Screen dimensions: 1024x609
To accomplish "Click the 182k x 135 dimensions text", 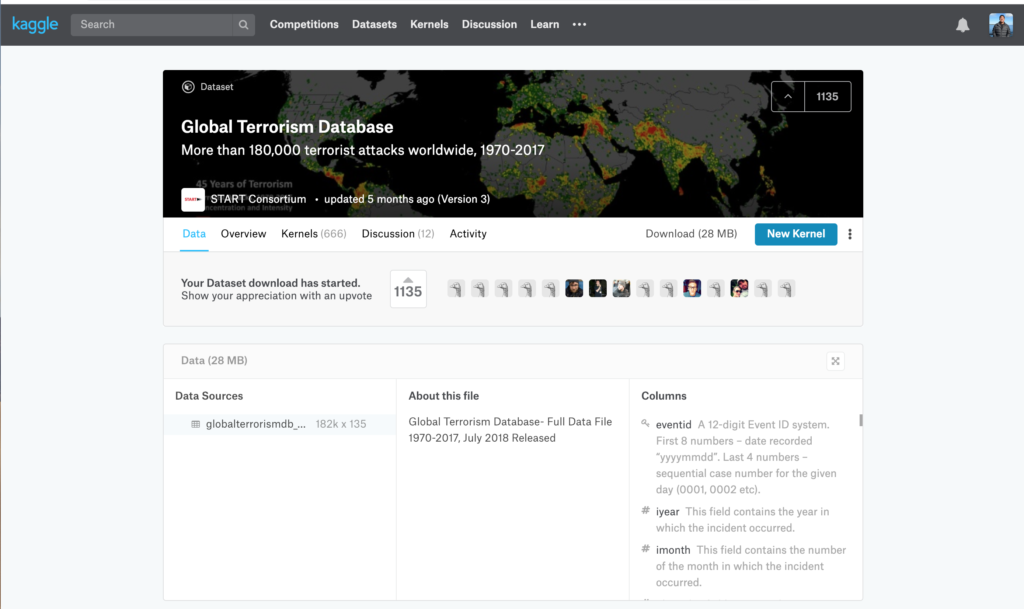I will (341, 424).
